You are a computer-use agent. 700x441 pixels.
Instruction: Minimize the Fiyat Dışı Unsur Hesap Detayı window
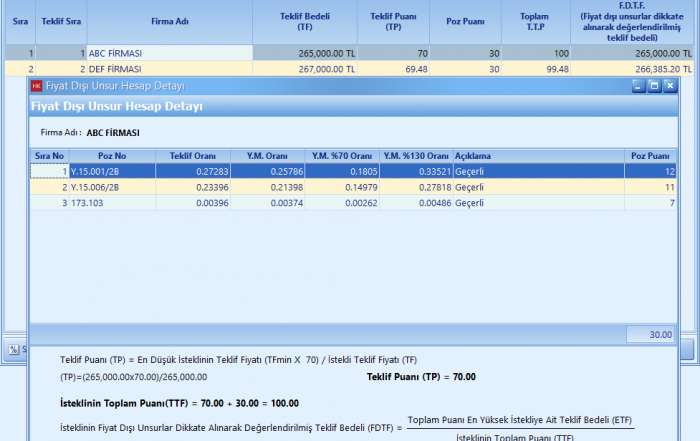coord(639,86)
